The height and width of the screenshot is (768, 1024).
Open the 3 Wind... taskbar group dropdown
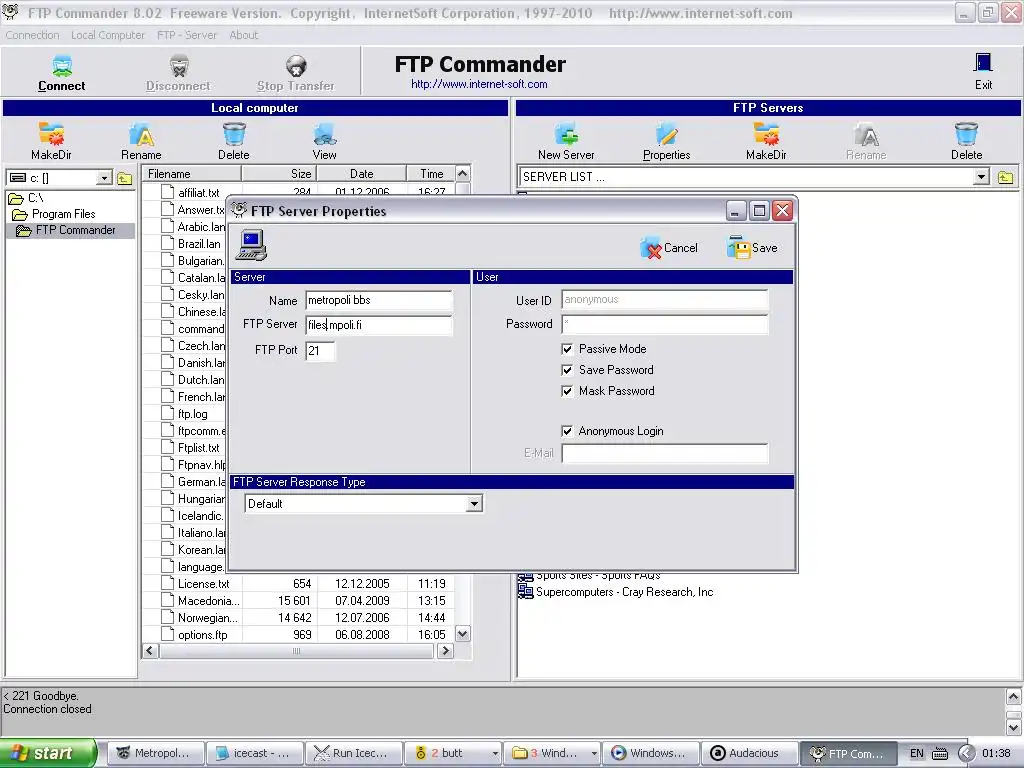point(594,754)
